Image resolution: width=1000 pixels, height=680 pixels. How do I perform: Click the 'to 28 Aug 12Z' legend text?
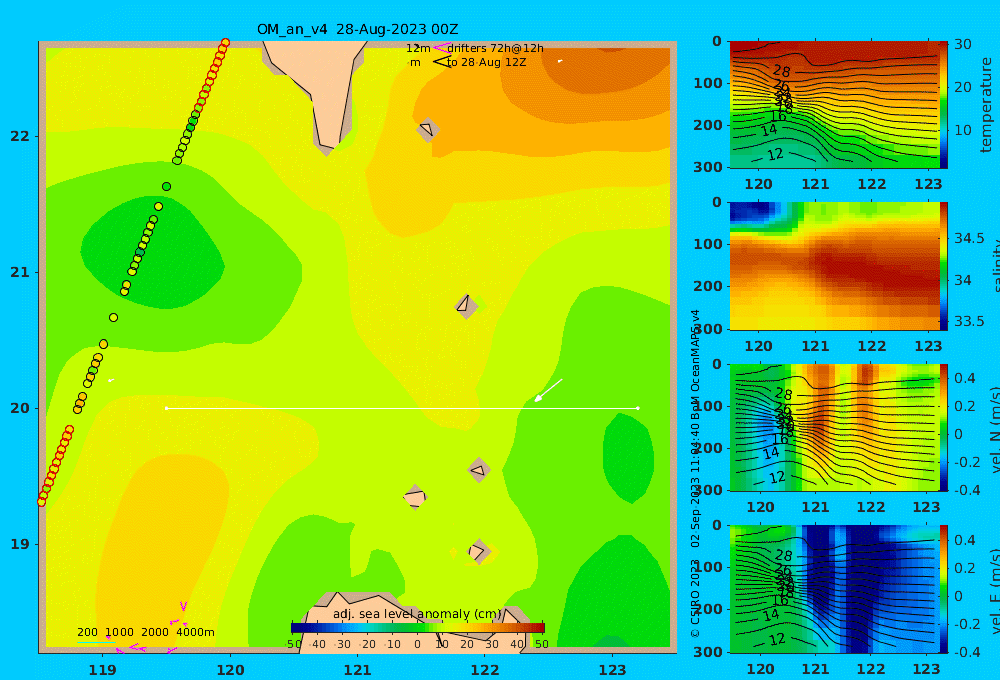tap(487, 62)
